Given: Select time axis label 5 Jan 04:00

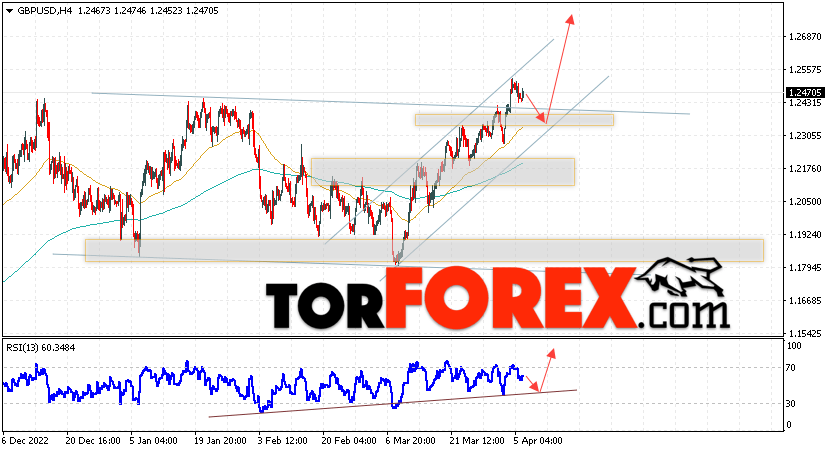Looking at the screenshot, I should pyautogui.click(x=153, y=440).
